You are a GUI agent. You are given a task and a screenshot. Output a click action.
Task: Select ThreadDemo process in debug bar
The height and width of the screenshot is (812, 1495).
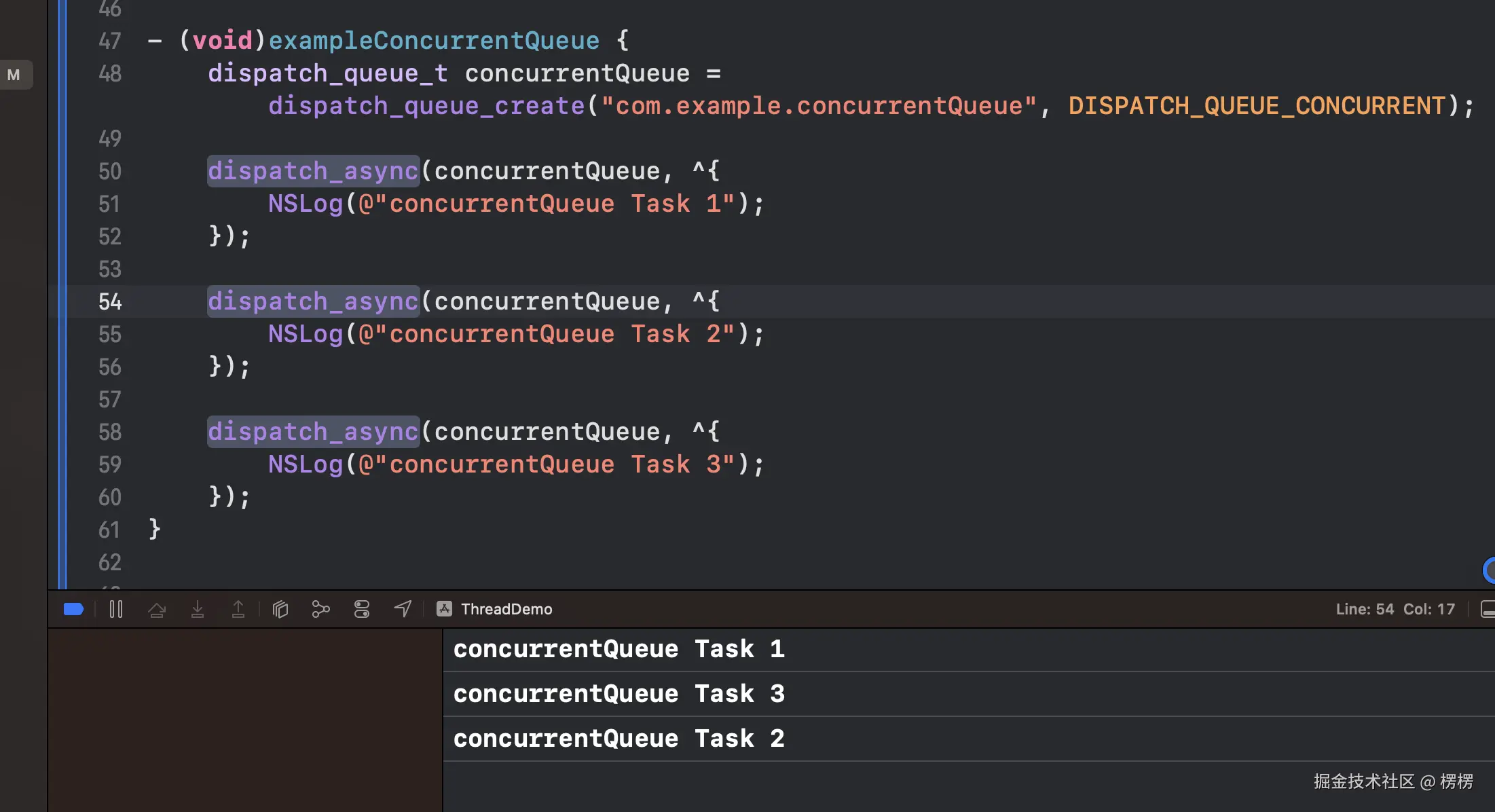(x=506, y=609)
